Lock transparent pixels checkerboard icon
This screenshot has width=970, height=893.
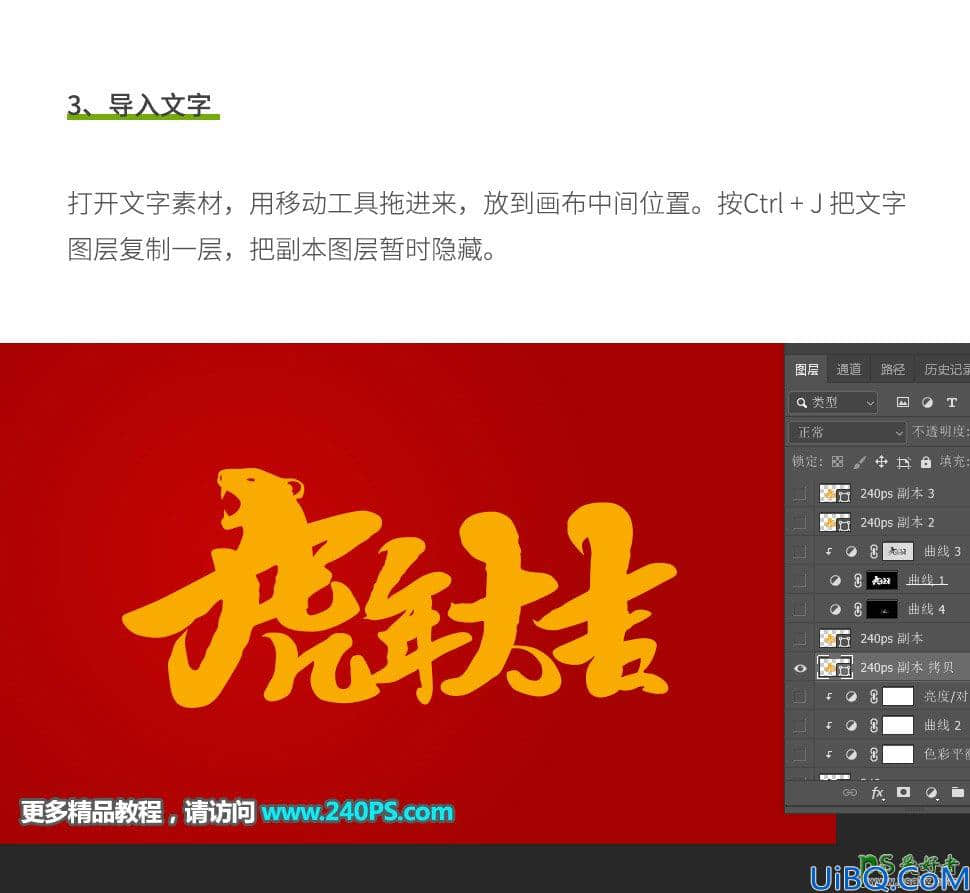click(837, 462)
